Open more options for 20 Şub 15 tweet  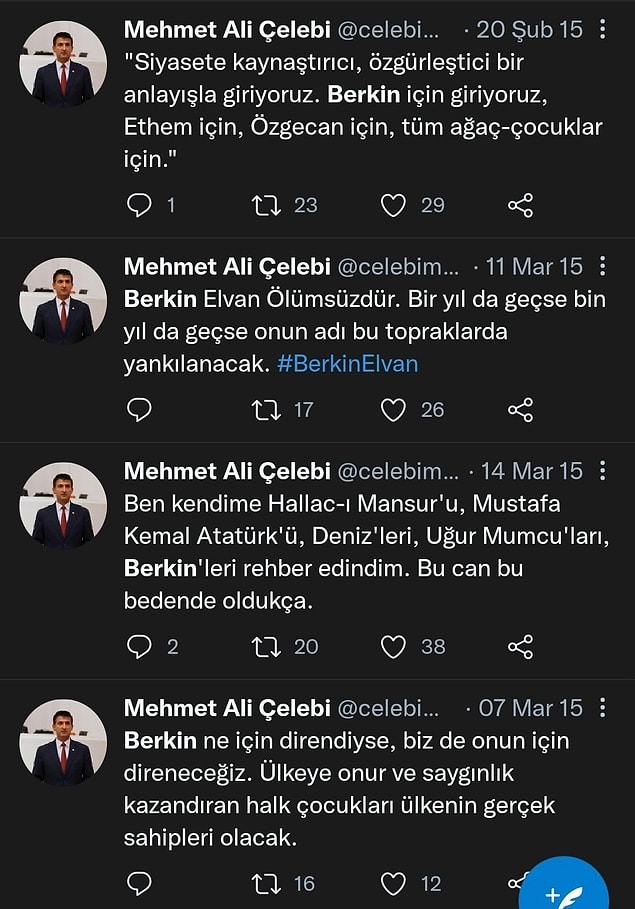(603, 29)
